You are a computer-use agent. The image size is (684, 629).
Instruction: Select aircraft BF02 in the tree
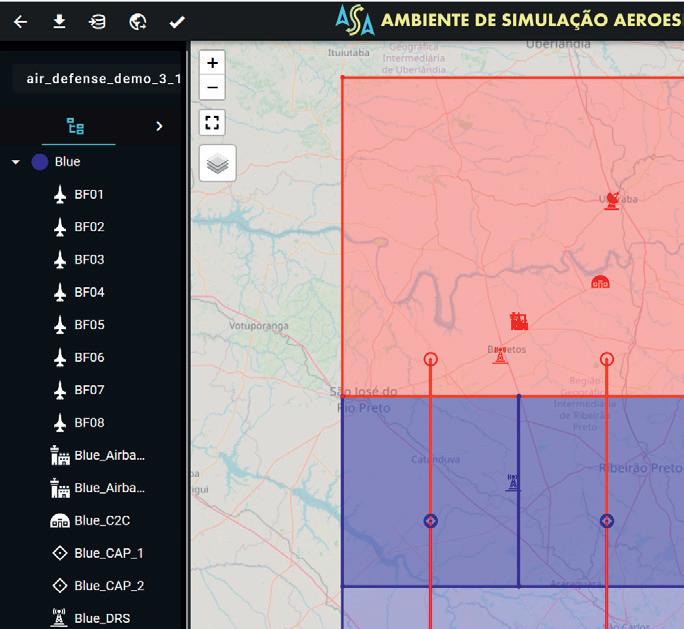(x=90, y=227)
